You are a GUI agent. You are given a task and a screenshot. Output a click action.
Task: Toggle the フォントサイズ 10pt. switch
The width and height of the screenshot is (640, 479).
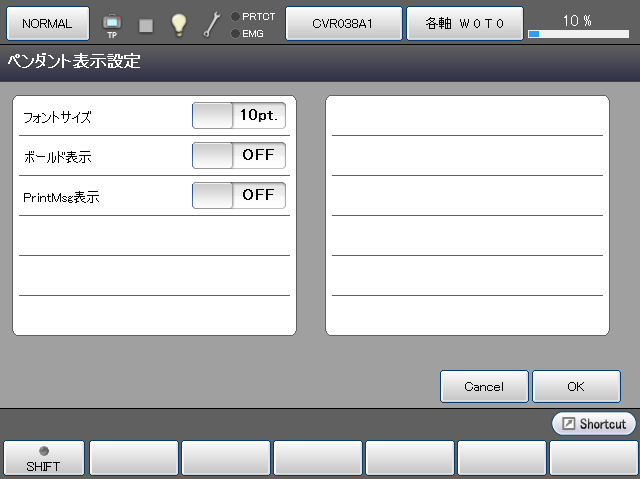tap(239, 116)
